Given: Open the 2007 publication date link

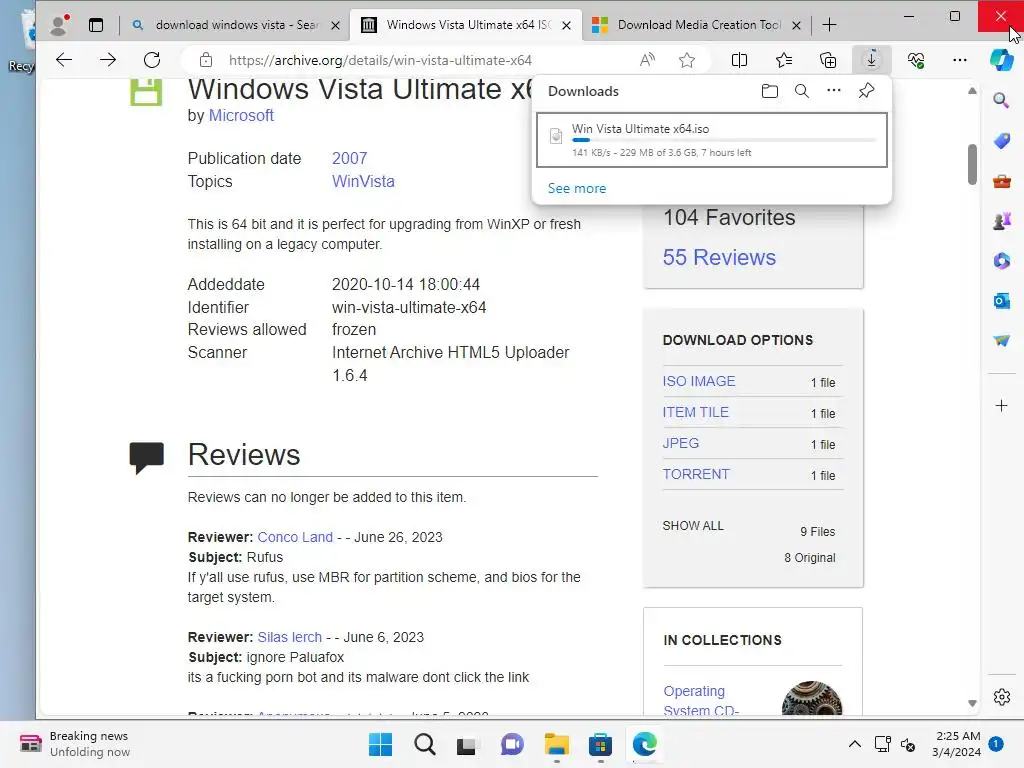Looking at the screenshot, I should click(x=349, y=158).
